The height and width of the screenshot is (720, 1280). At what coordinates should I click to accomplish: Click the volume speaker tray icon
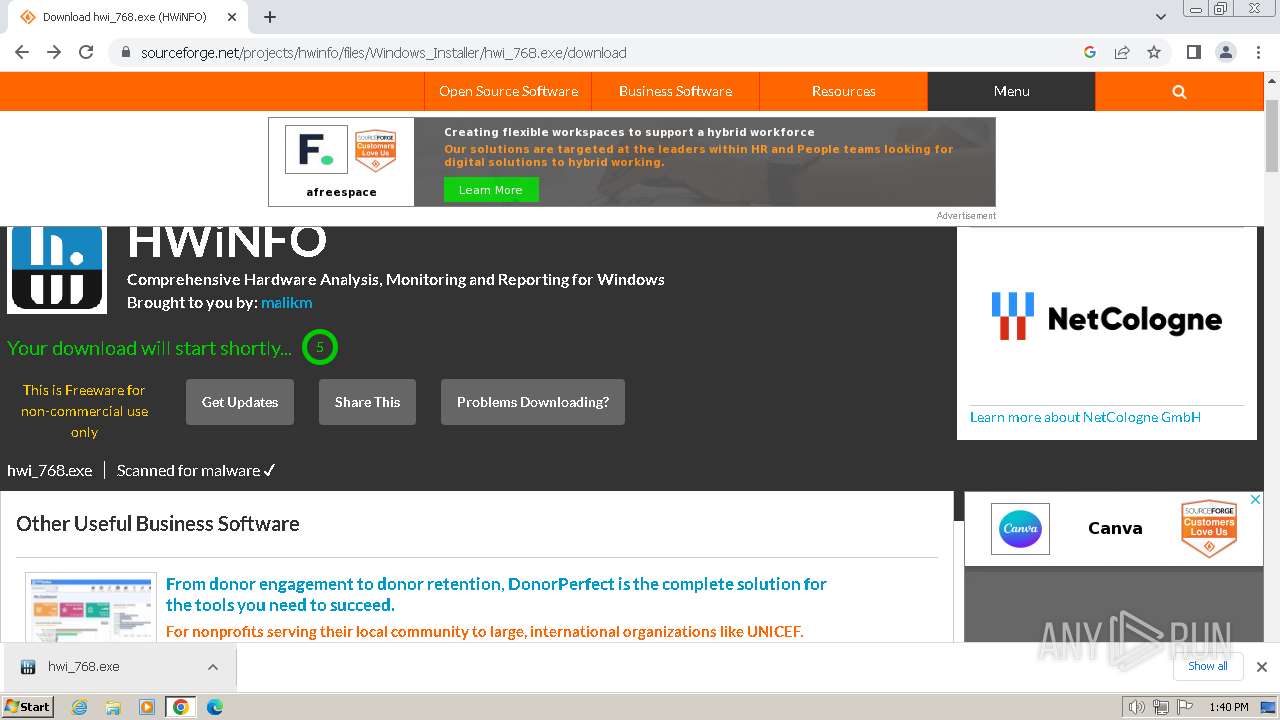coord(1137,707)
